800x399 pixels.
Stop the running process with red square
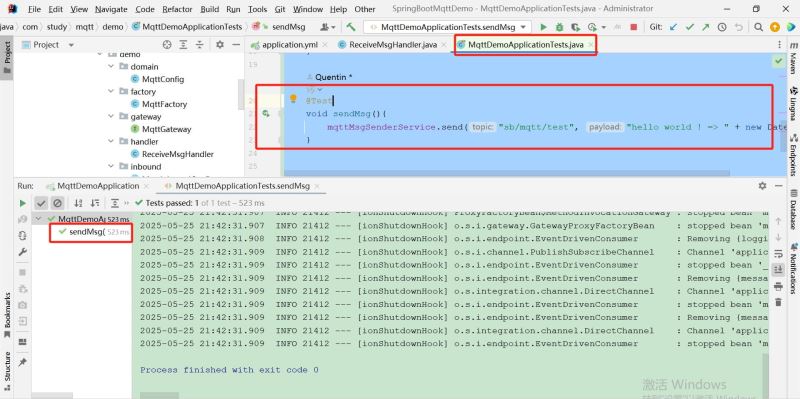634,27
